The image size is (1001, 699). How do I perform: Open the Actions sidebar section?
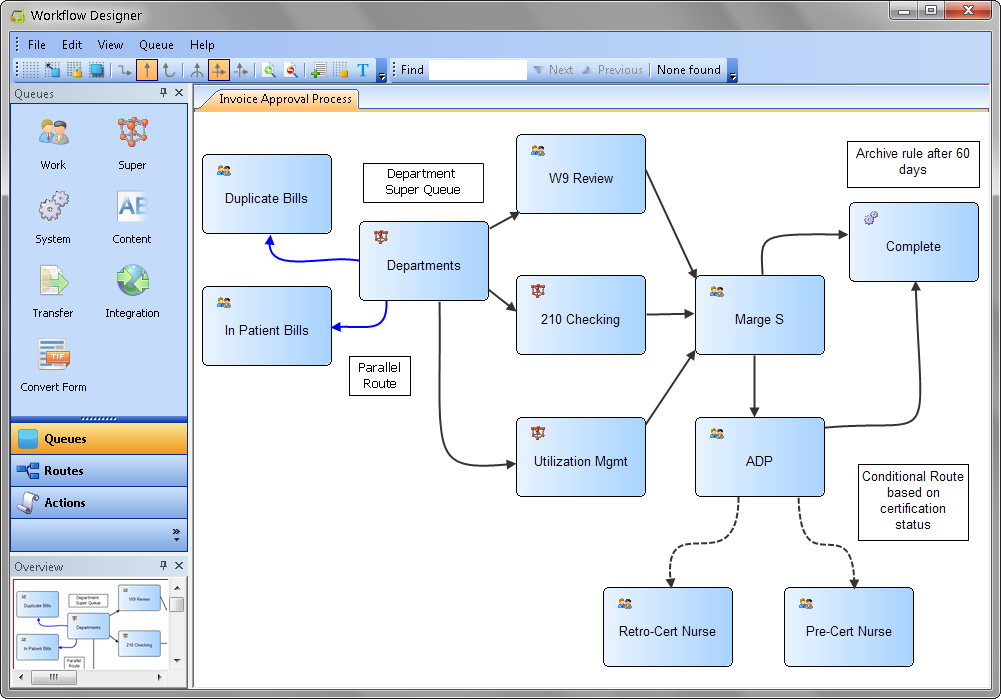99,502
